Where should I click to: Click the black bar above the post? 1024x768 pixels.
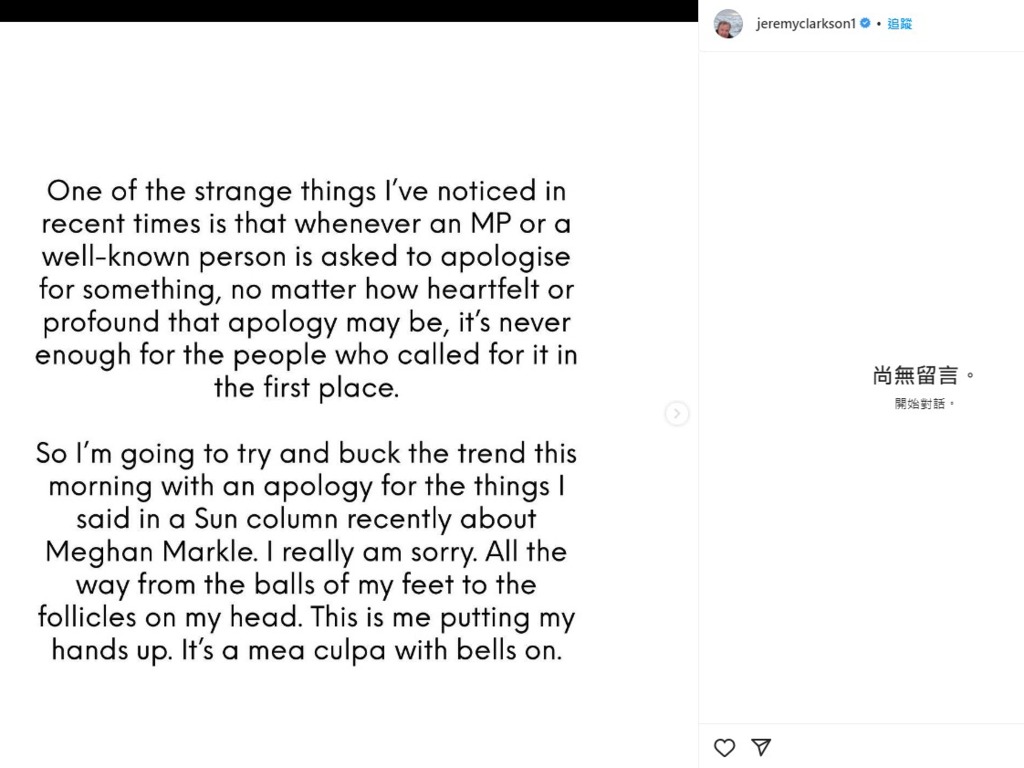point(349,10)
